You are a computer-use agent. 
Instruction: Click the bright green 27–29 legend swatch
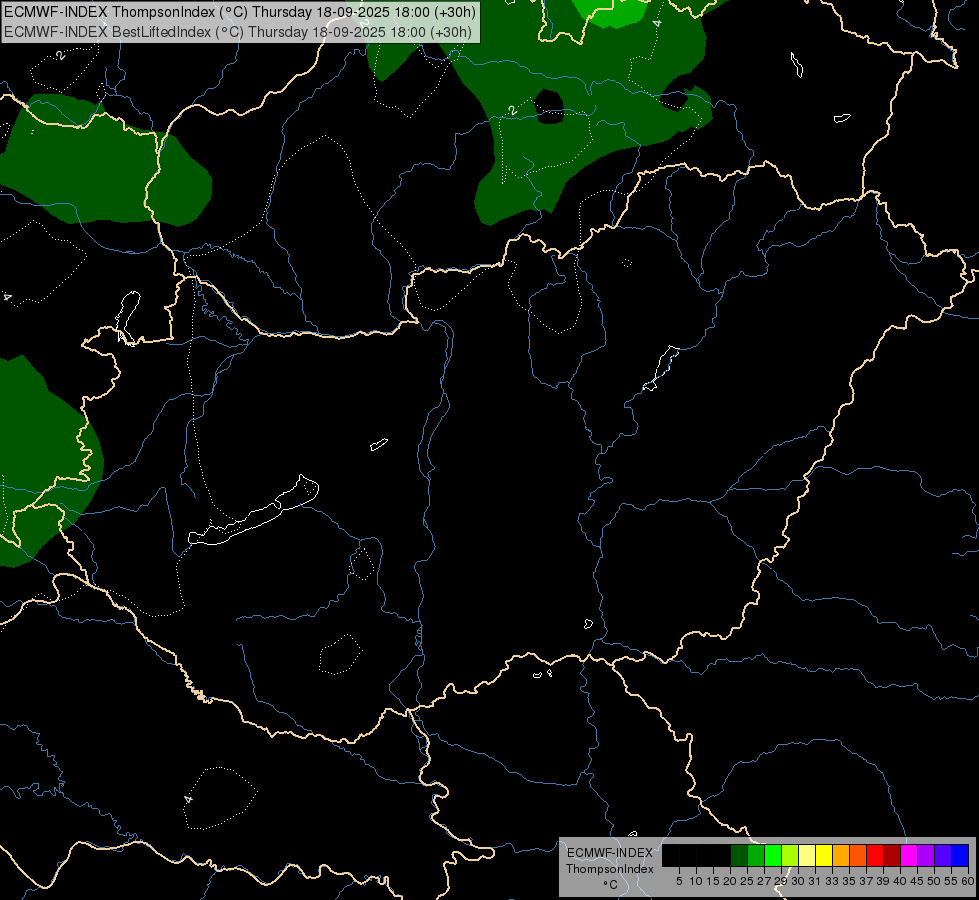click(x=773, y=856)
